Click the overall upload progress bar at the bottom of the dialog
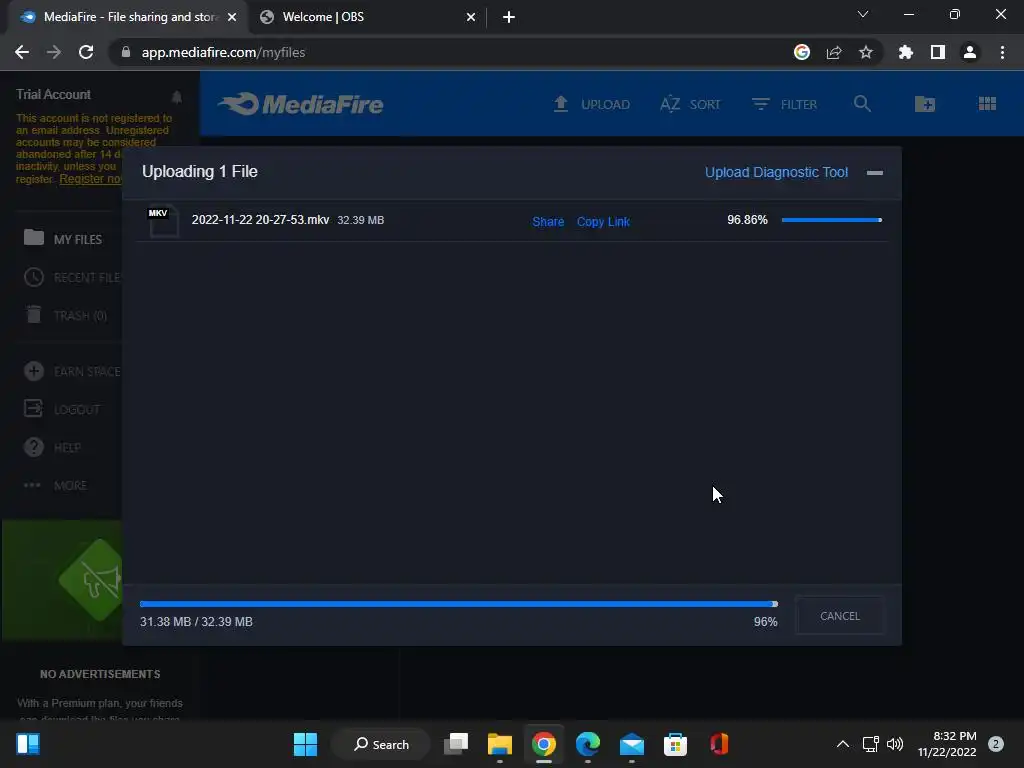The width and height of the screenshot is (1024, 768). pos(458,604)
